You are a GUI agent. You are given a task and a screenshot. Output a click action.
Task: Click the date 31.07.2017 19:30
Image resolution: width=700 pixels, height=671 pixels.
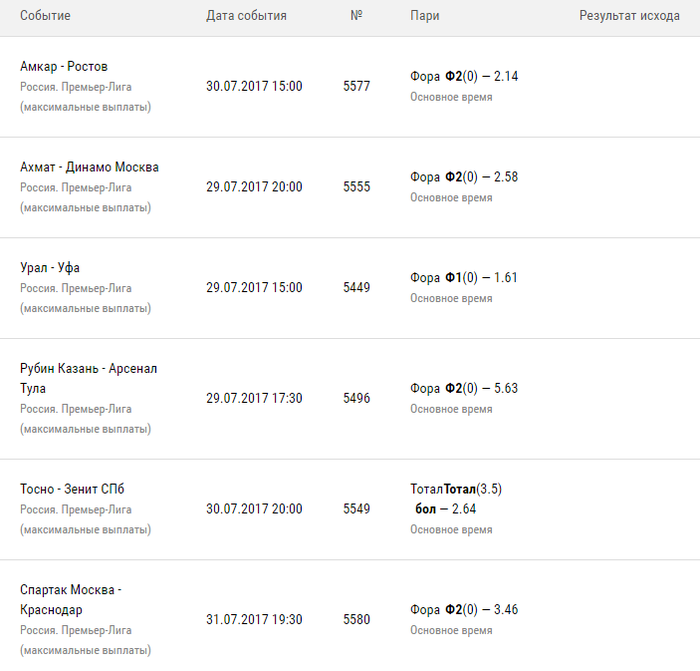pos(254,619)
